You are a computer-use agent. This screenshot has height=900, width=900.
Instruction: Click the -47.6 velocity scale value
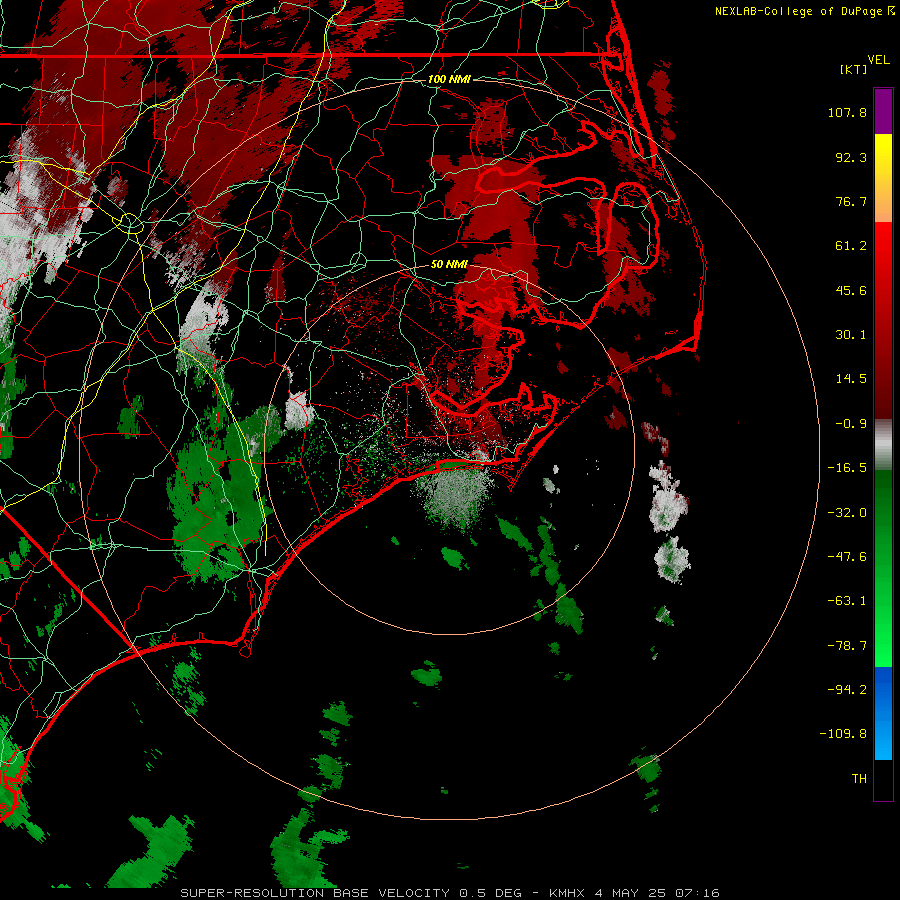pyautogui.click(x=847, y=557)
